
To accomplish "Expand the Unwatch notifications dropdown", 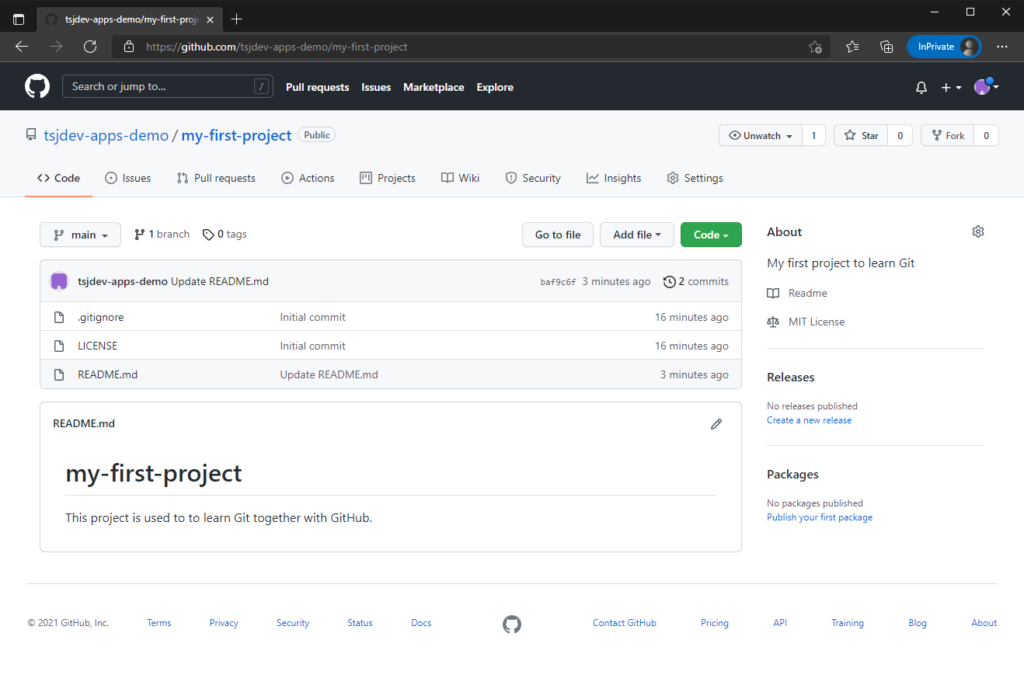I will pyautogui.click(x=761, y=136).
